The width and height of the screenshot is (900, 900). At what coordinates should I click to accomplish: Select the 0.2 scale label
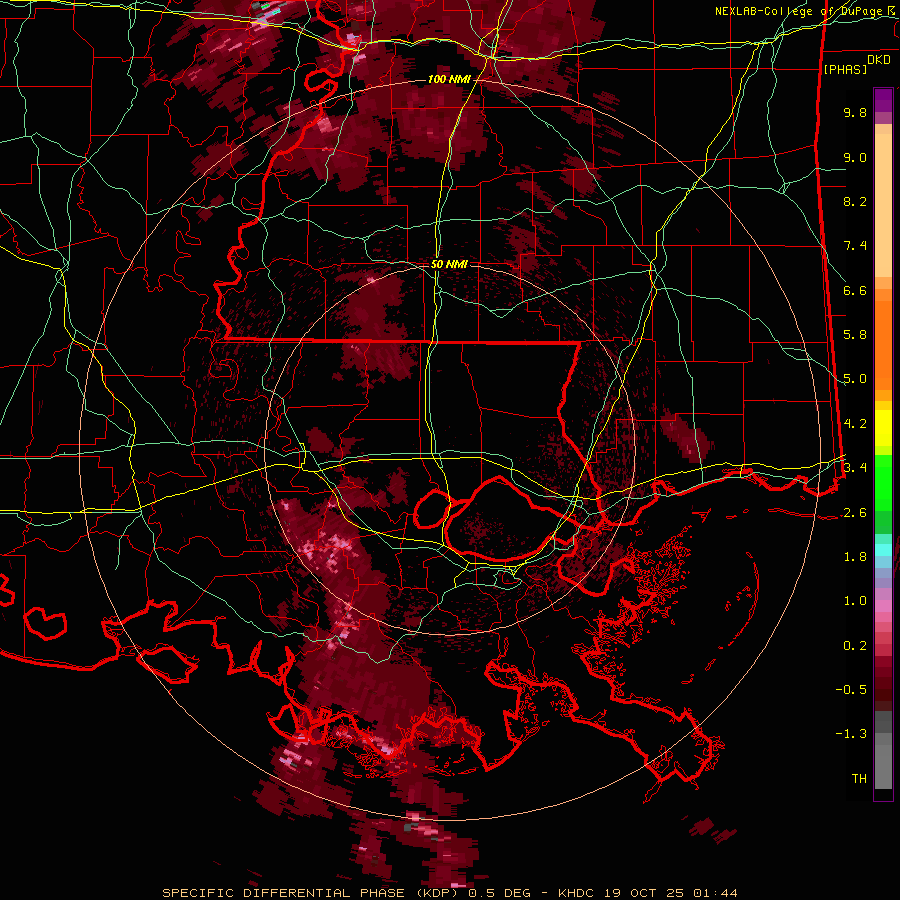click(x=855, y=645)
